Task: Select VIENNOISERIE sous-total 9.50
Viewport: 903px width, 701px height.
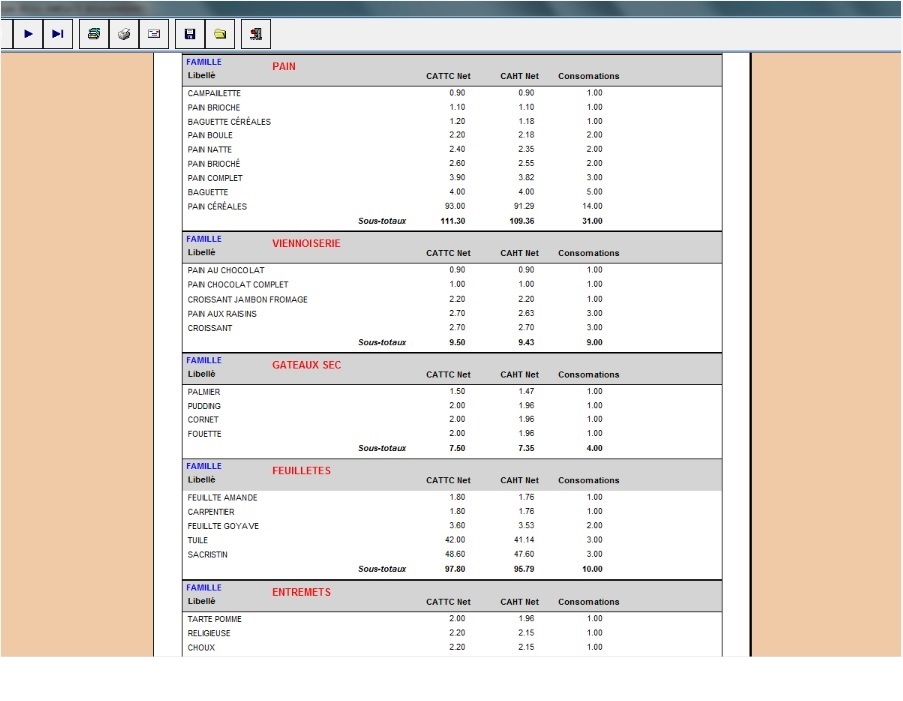Action: (457, 342)
